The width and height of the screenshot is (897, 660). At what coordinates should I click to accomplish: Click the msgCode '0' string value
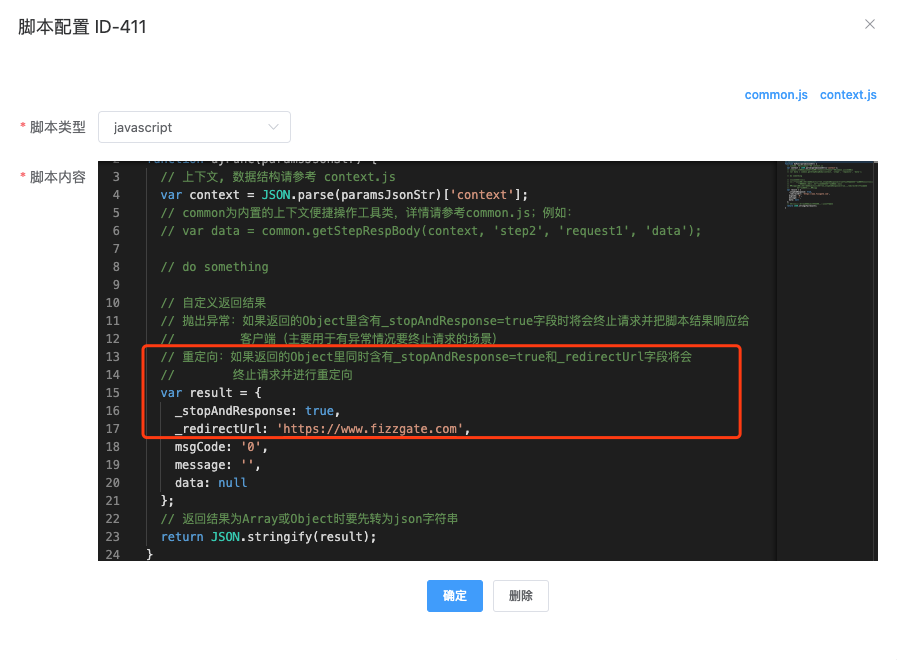pos(251,447)
